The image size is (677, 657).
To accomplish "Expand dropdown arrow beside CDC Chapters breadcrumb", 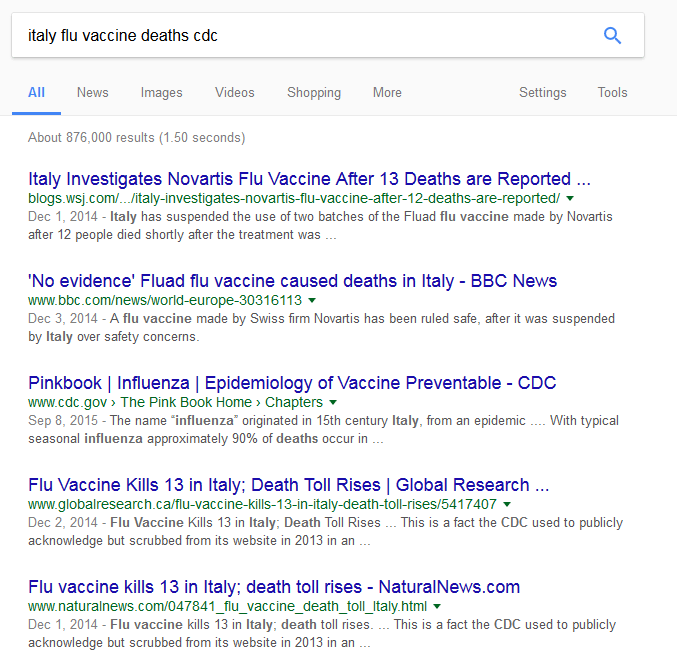I will [331, 402].
